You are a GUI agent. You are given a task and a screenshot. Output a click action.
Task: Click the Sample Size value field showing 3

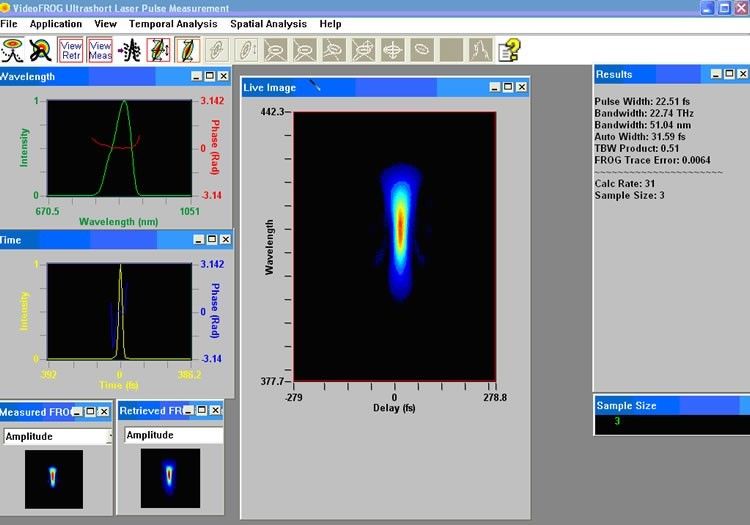[672, 424]
